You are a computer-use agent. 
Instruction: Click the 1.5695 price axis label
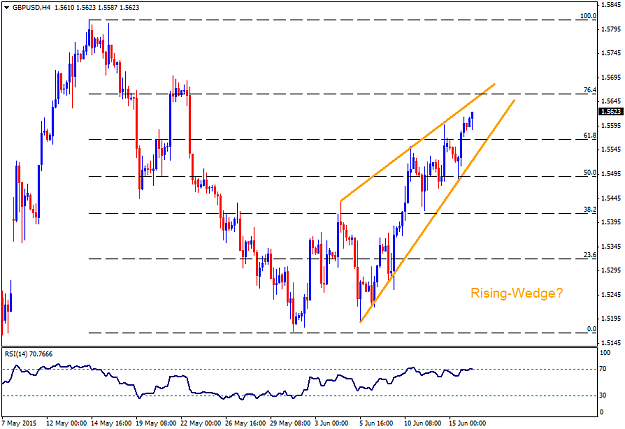pyautogui.click(x=612, y=77)
